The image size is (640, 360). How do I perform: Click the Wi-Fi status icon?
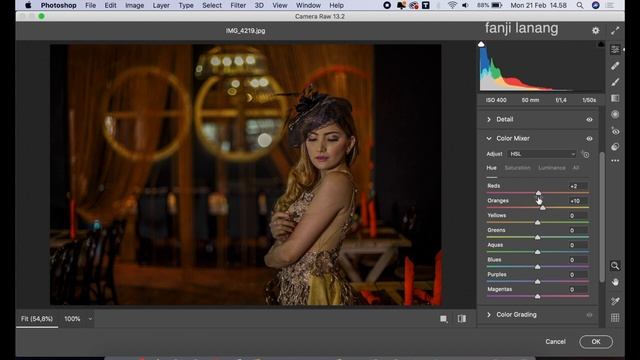coord(452,5)
